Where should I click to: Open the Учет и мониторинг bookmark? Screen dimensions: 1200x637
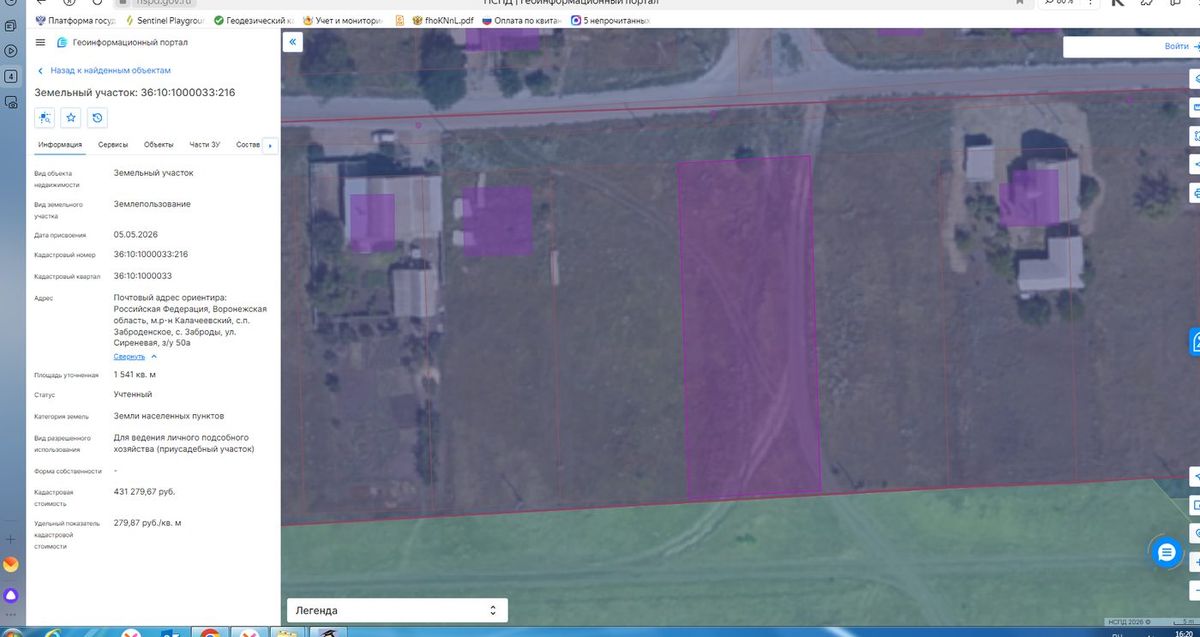tap(342, 20)
